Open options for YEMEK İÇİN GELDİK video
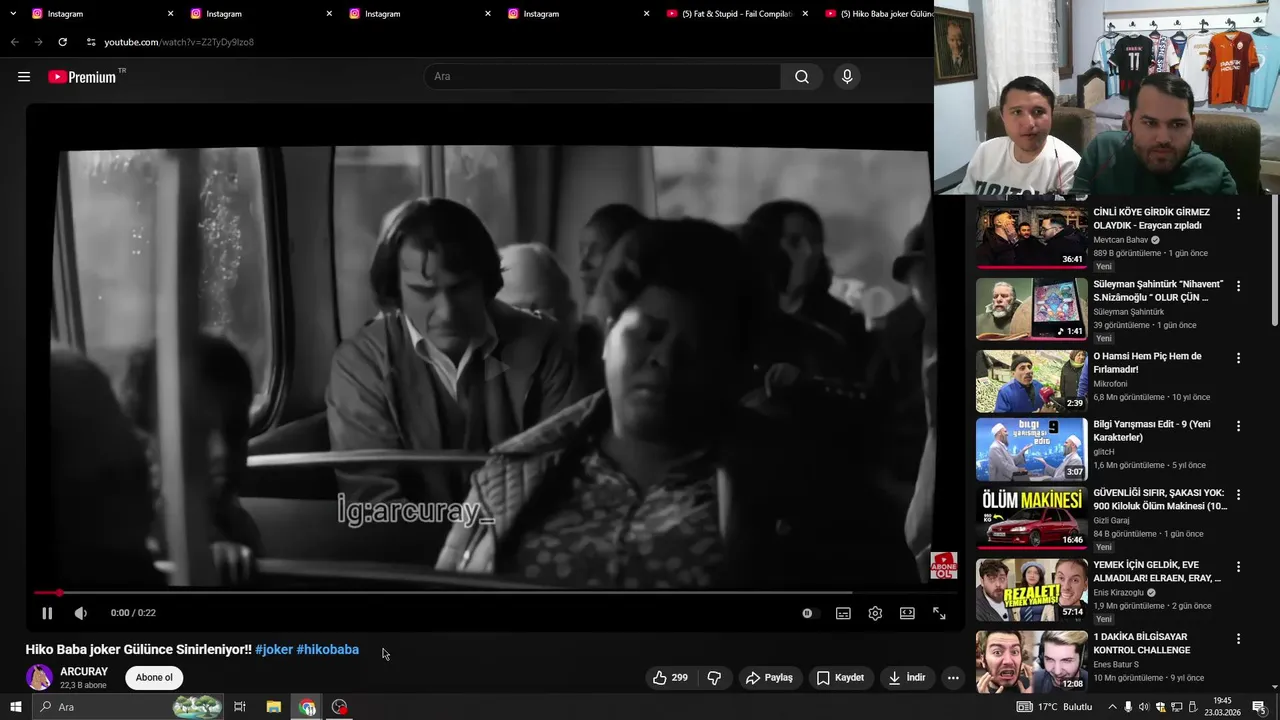Viewport: 1280px width, 720px height. pyautogui.click(x=1238, y=567)
